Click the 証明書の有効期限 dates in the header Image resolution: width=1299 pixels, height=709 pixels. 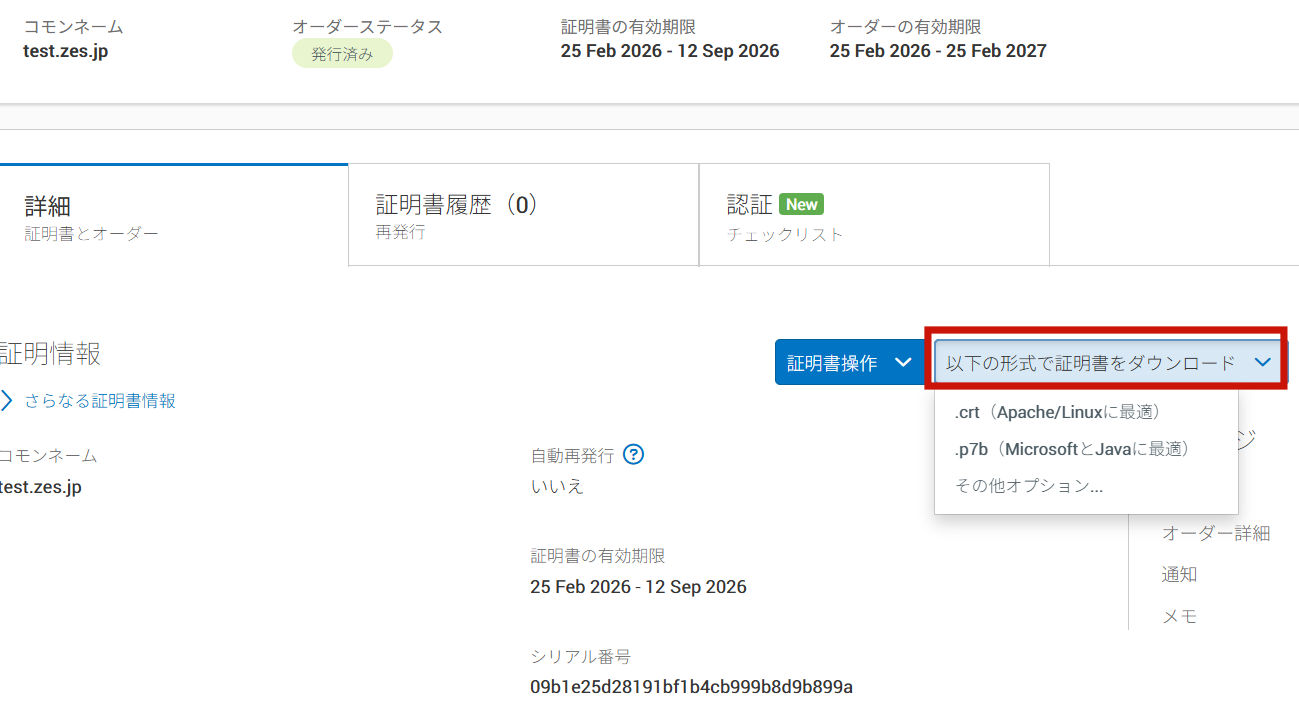pyautogui.click(x=670, y=51)
